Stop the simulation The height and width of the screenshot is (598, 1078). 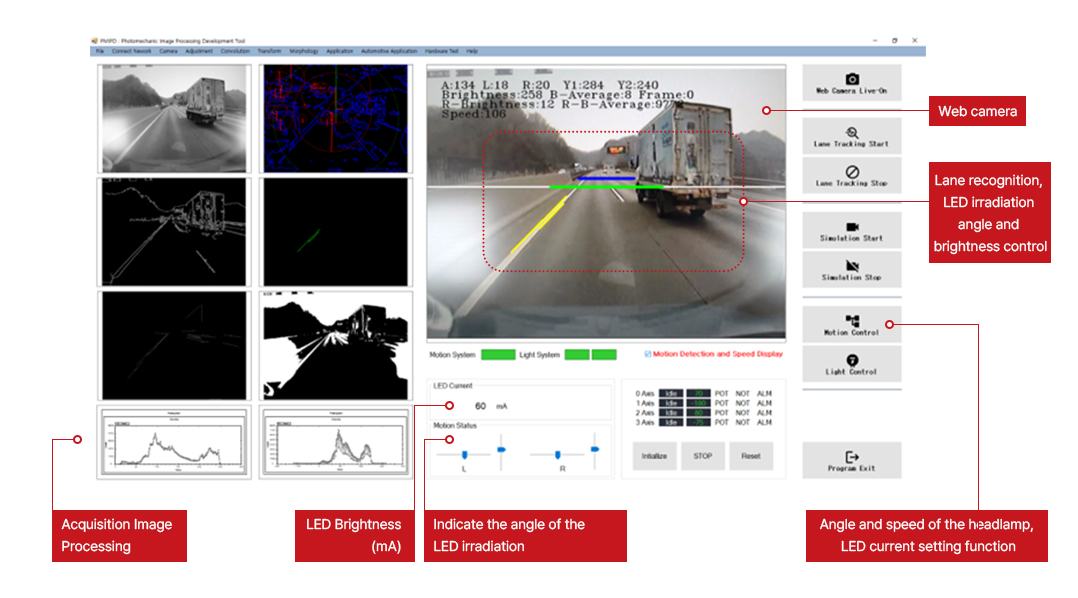tap(851, 270)
